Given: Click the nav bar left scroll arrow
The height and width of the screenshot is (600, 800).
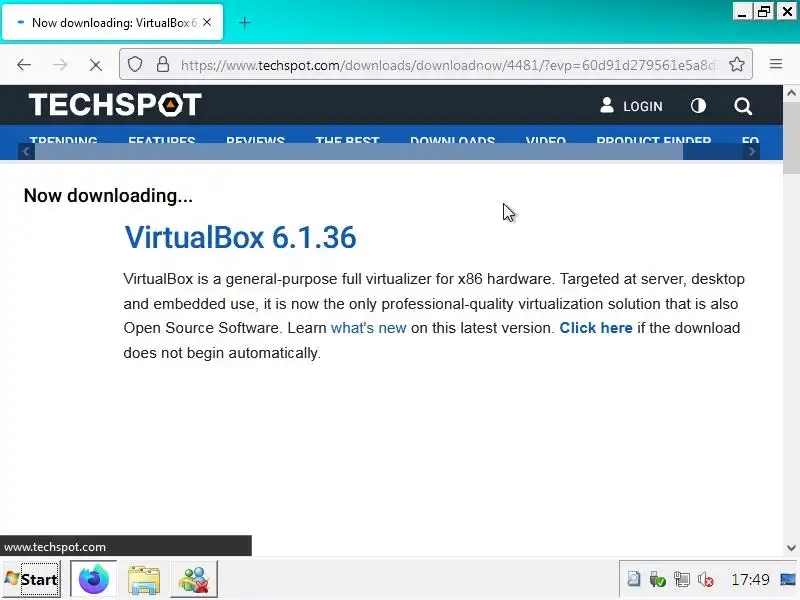Looking at the screenshot, I should [x=27, y=152].
